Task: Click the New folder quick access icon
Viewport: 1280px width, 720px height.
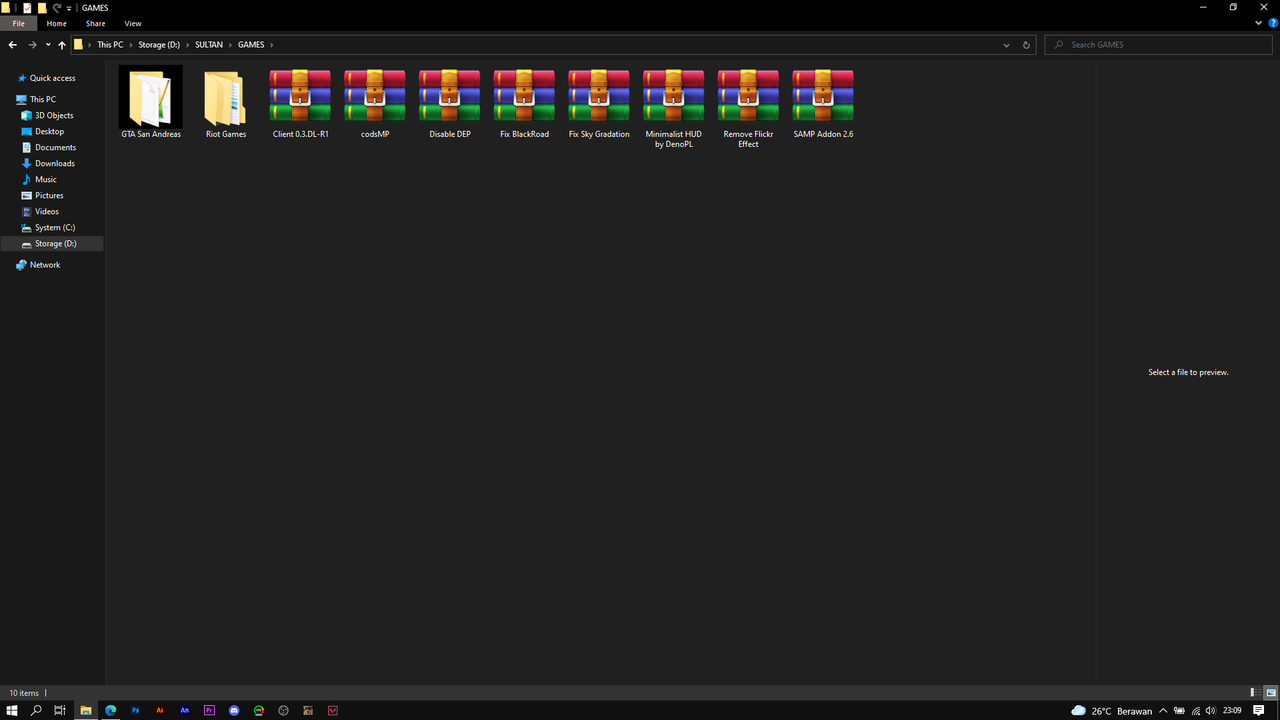Action: click(x=42, y=7)
